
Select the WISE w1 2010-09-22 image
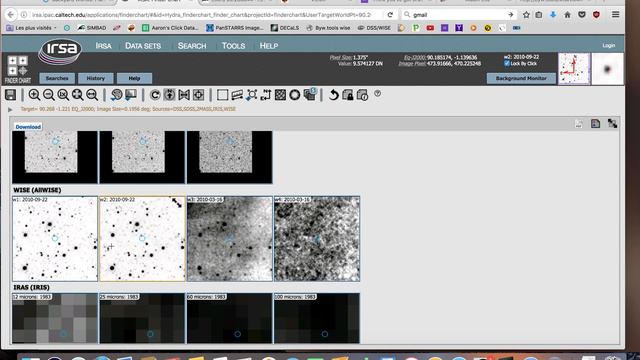(x=55, y=239)
